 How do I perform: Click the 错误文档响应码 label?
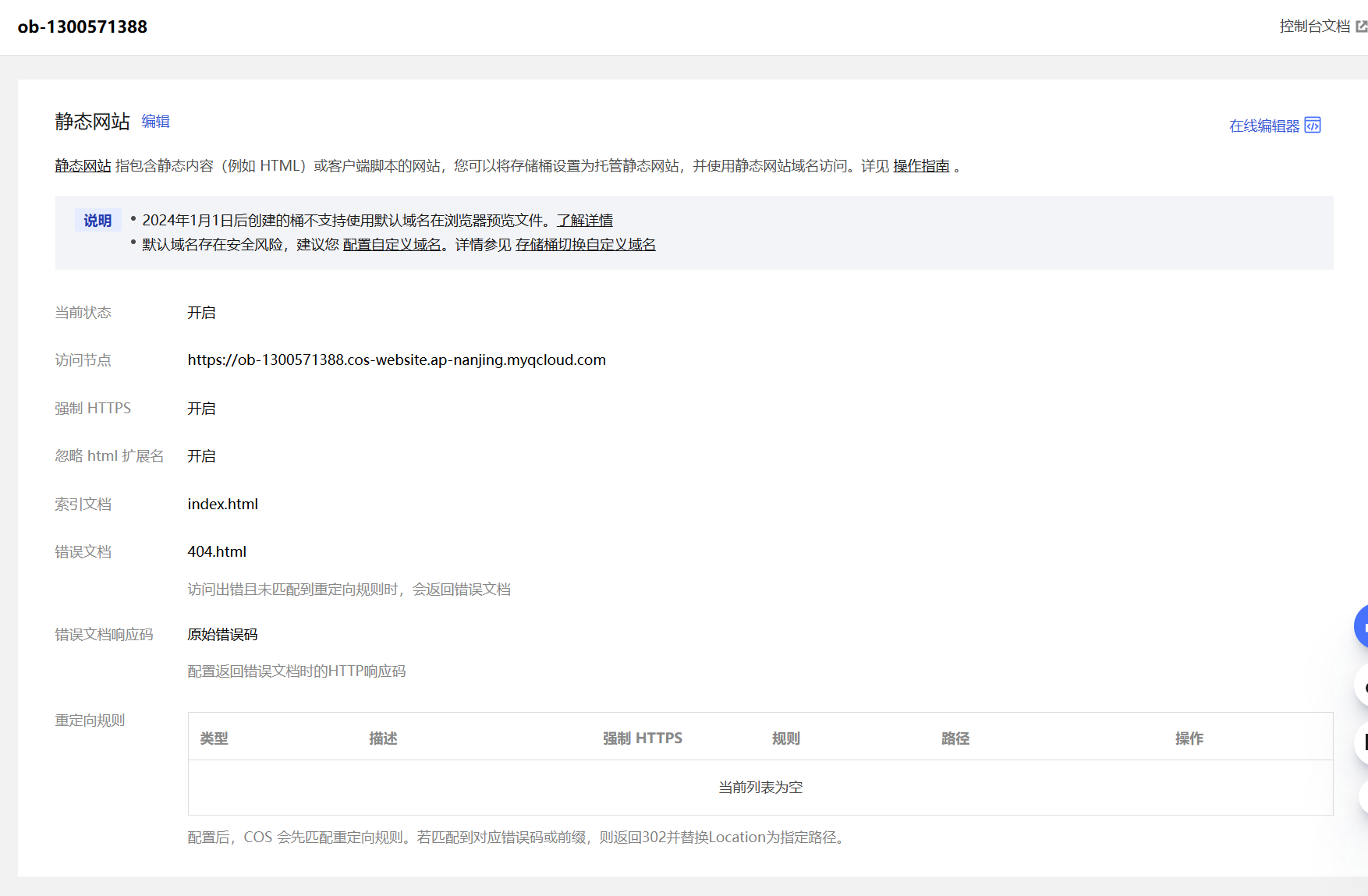pyautogui.click(x=104, y=635)
